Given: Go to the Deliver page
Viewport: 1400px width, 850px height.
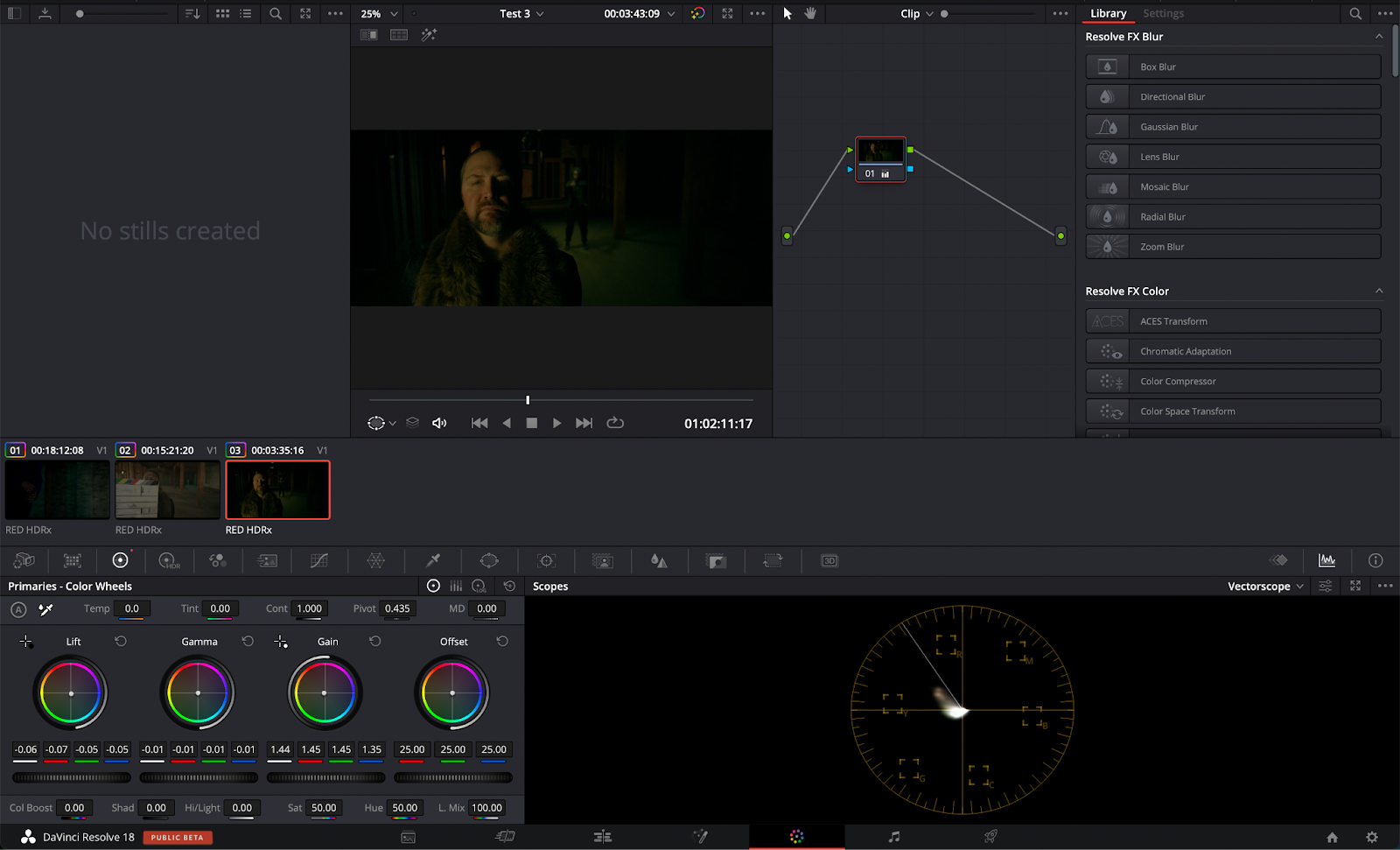Looking at the screenshot, I should (990, 837).
